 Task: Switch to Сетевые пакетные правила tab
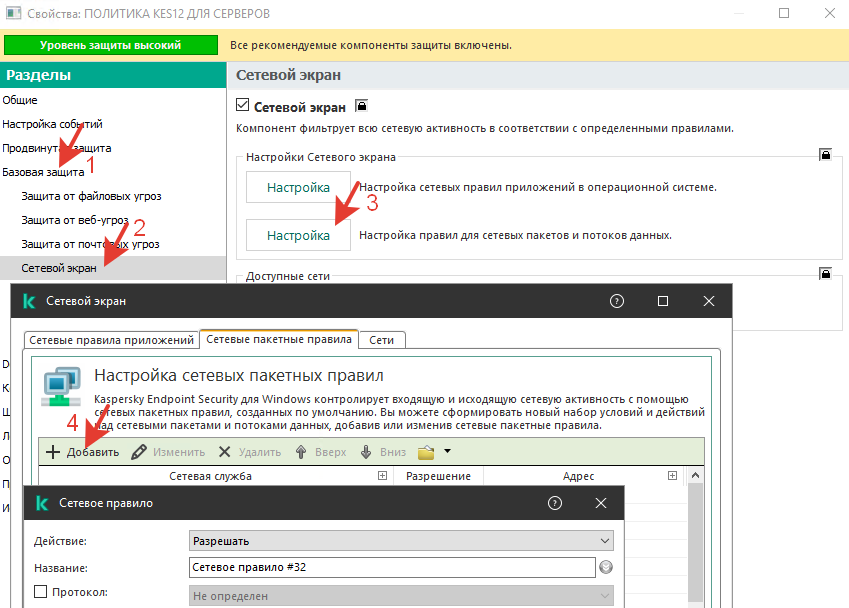tap(279, 339)
